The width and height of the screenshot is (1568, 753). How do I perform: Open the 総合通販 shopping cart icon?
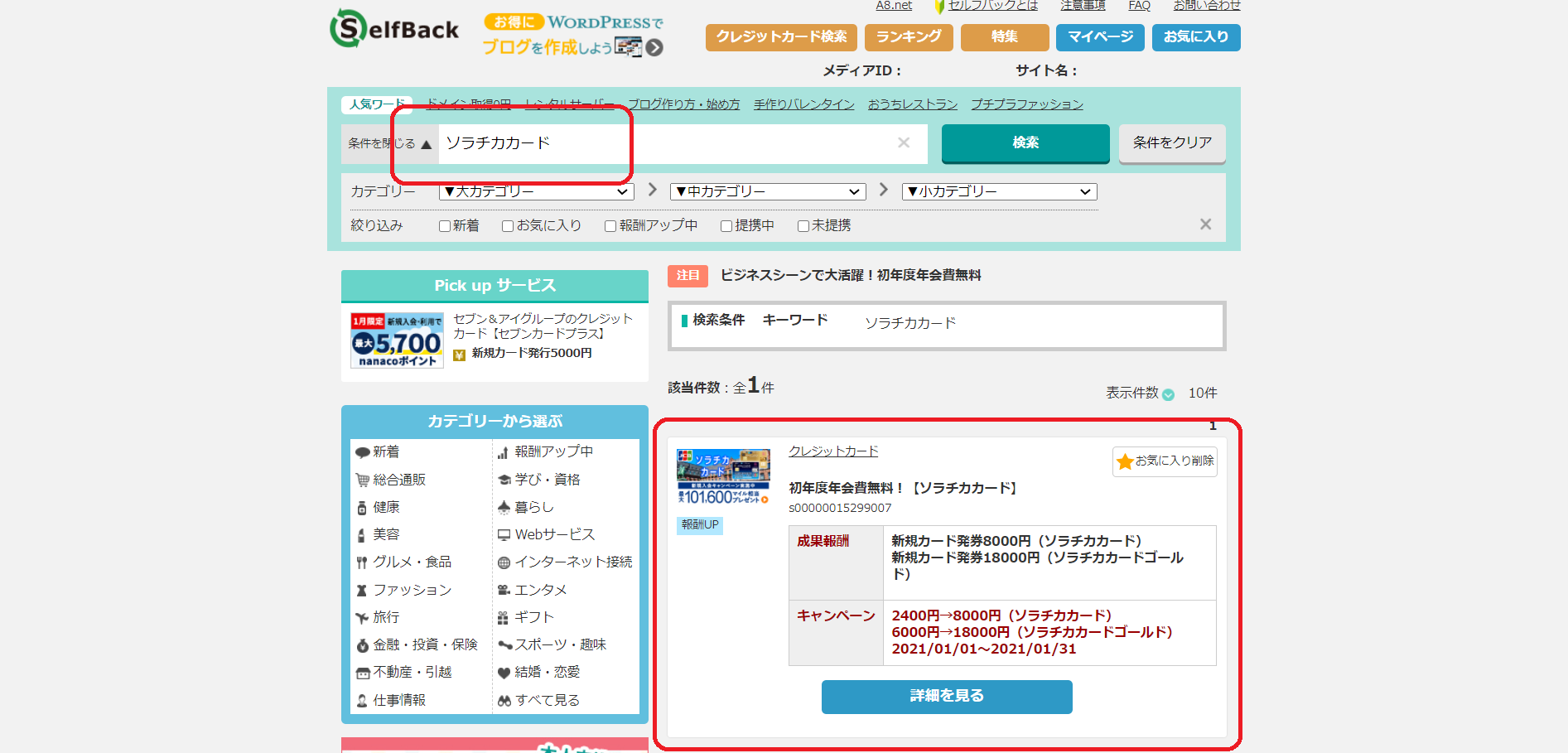click(x=362, y=480)
